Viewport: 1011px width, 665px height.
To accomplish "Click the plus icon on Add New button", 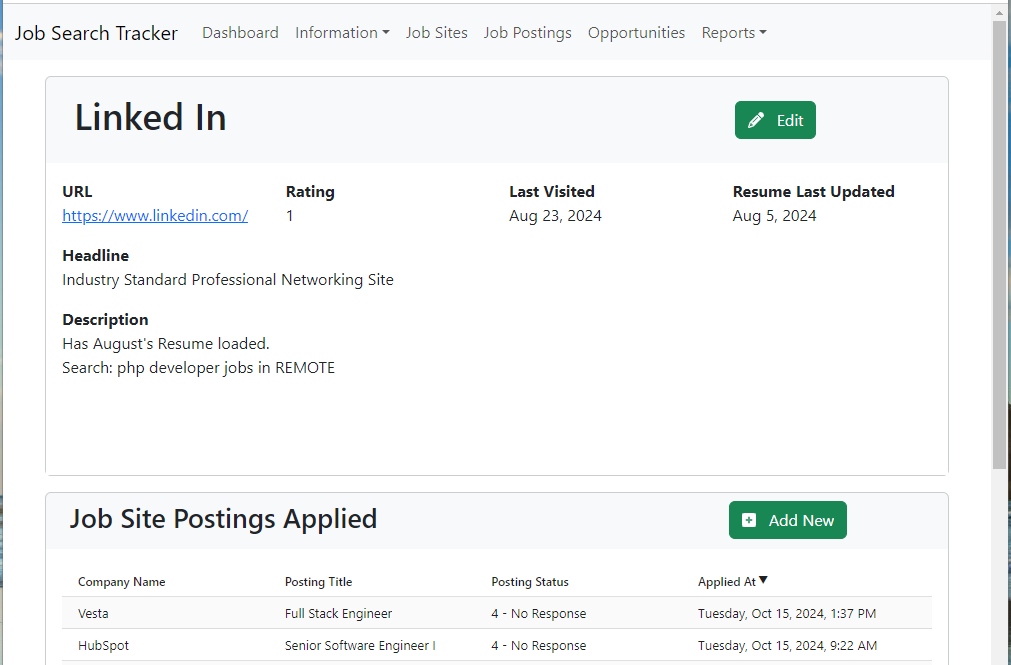I will coord(749,521).
